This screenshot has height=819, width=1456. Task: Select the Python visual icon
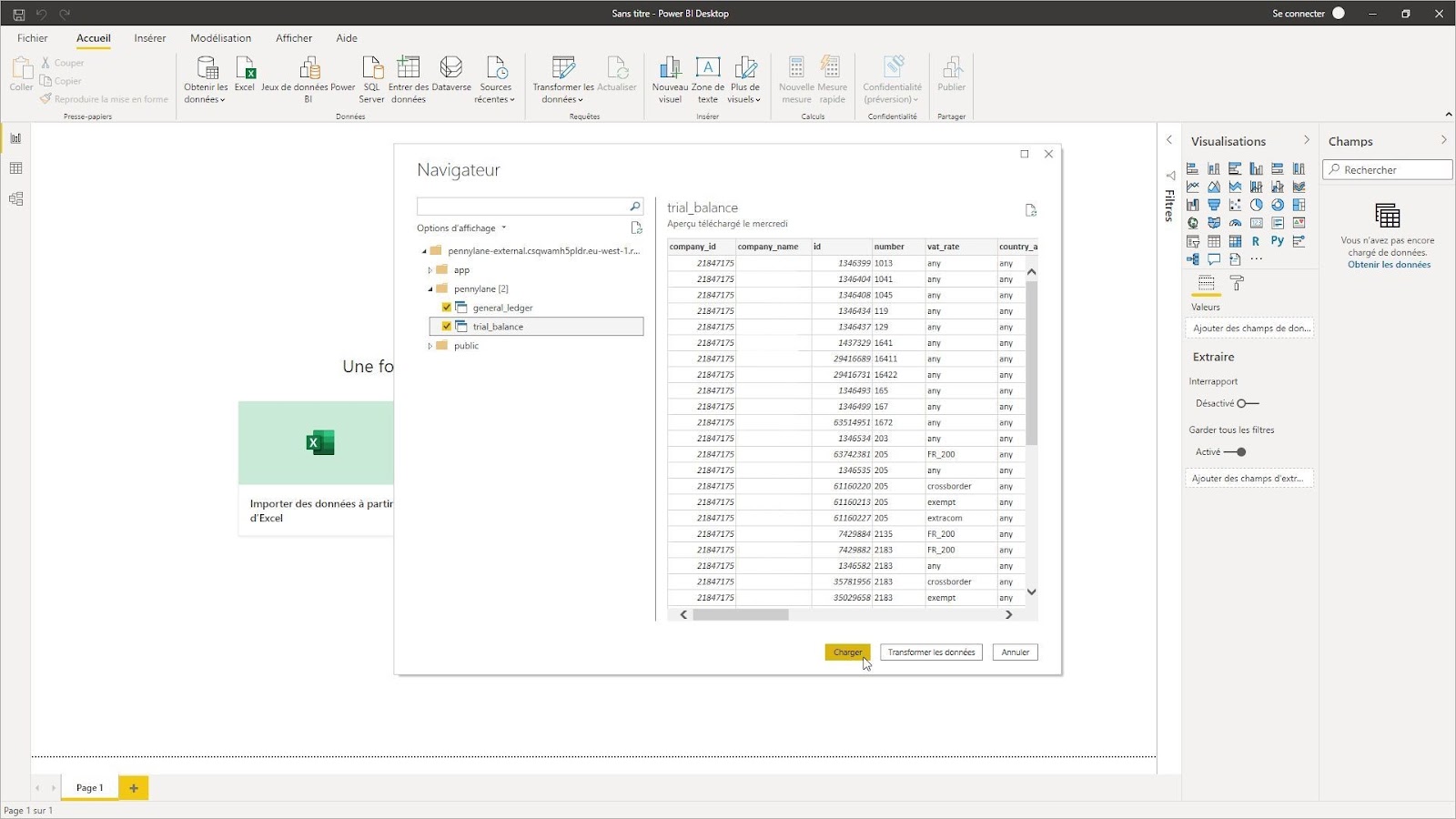click(x=1278, y=241)
